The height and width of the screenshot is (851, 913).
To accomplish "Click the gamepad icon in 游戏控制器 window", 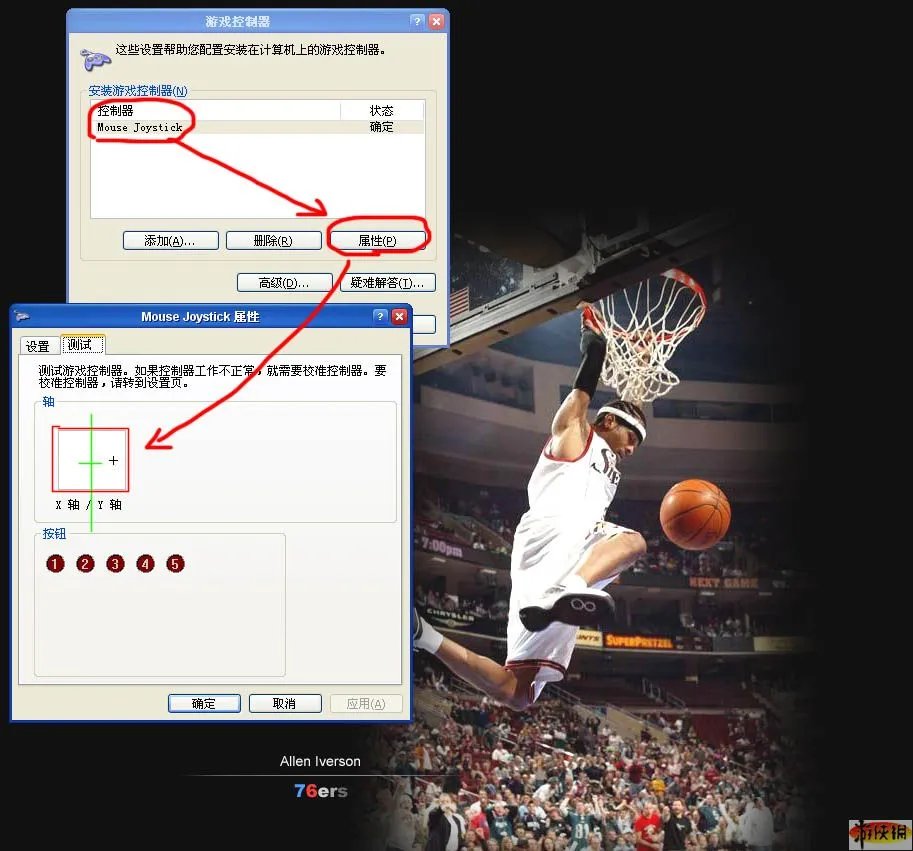I will 95,59.
